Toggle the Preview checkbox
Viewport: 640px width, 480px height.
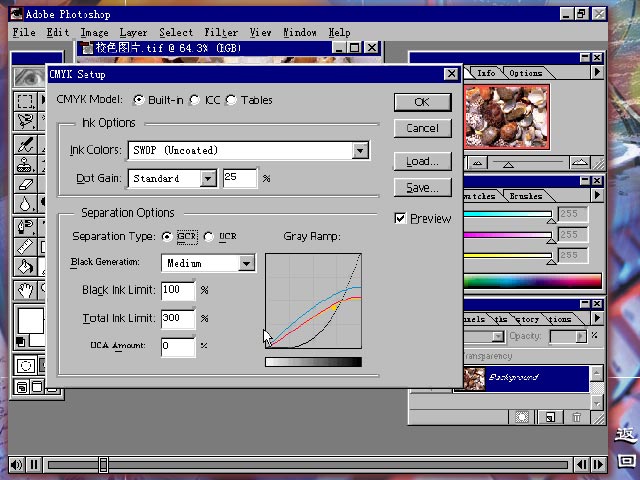(400, 218)
